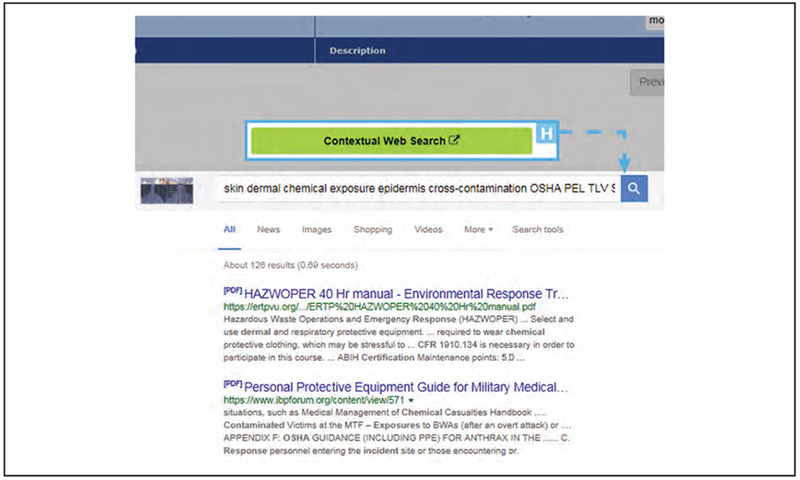Open Search tools options
Viewport: 800px width, 480px height.
click(538, 230)
